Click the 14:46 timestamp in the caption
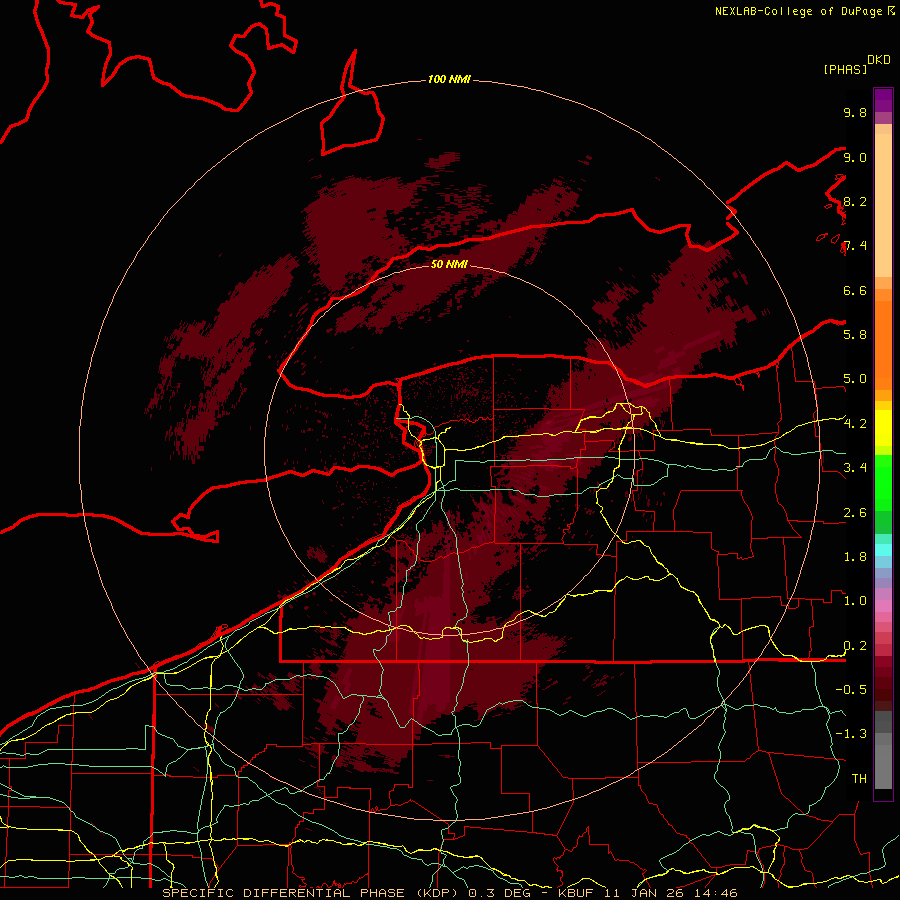The image size is (900, 900). tap(715, 893)
